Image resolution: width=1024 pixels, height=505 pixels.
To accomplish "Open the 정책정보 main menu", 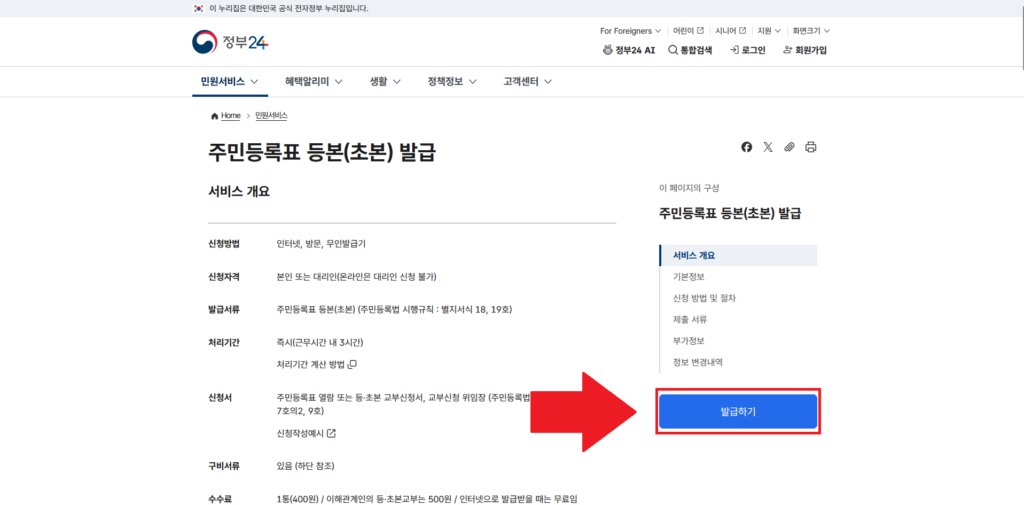I will coord(452,82).
